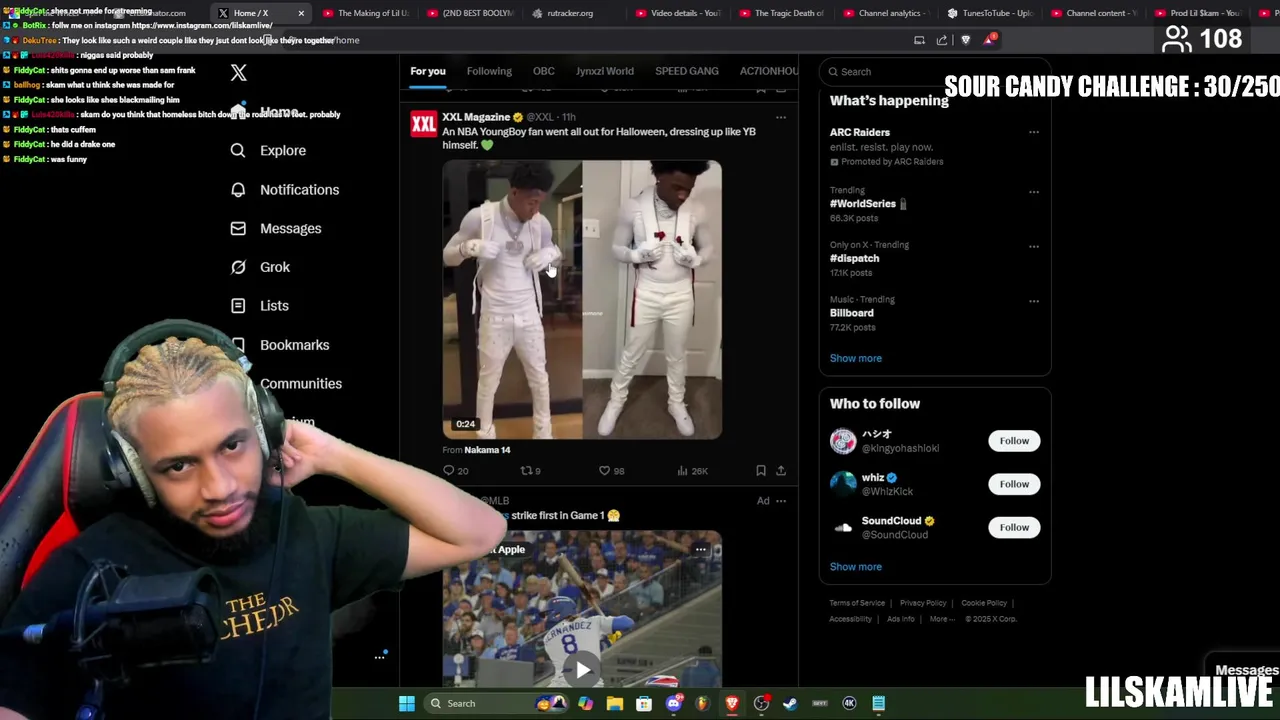Viewport: 1280px width, 720px height.
Task: Open Notifications in the X sidebar
Action: [x=285, y=189]
